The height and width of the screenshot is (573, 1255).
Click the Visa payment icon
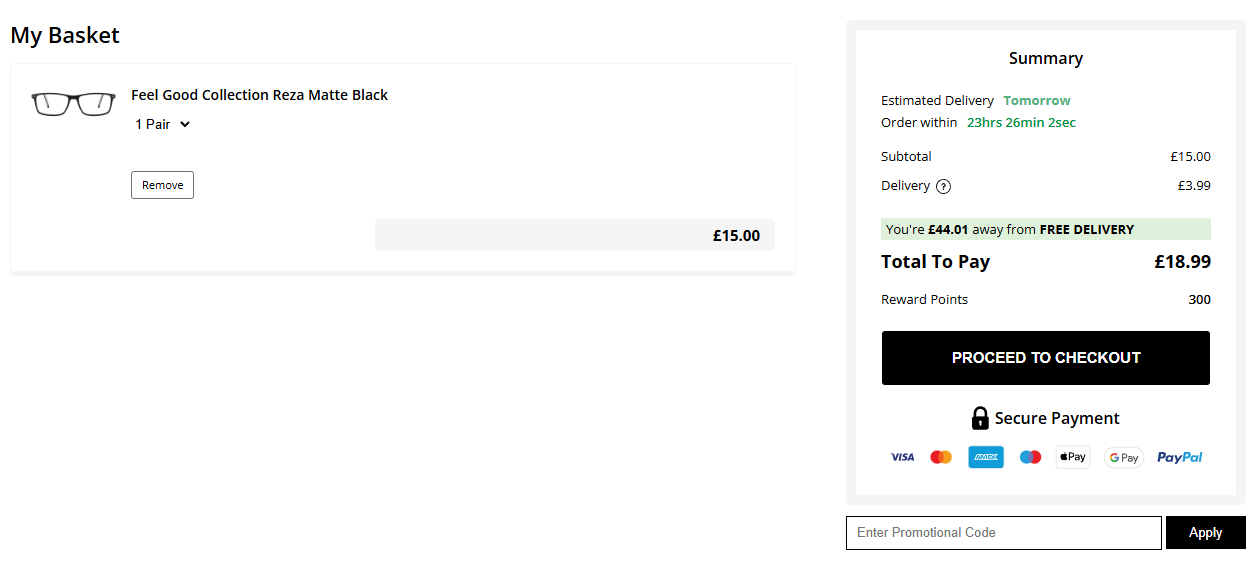click(x=902, y=457)
